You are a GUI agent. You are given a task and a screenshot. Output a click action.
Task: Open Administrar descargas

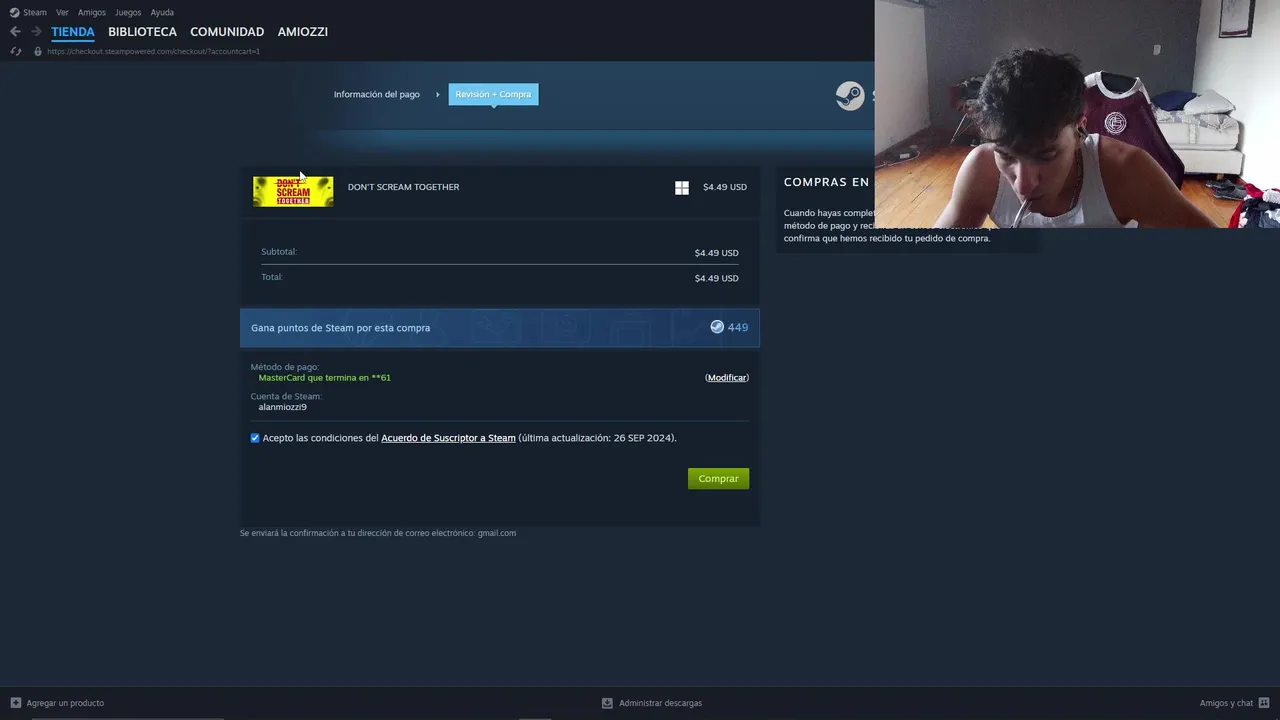coord(660,703)
